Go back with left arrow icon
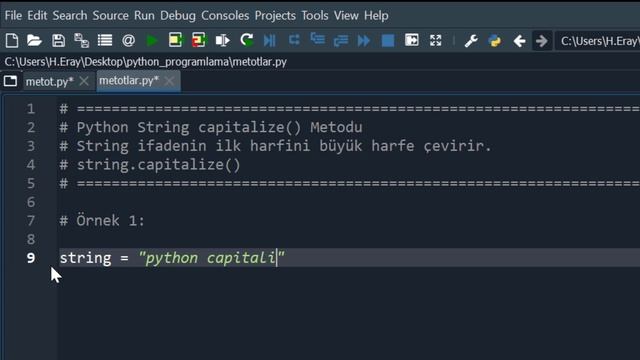640x360 pixels. click(x=519, y=41)
